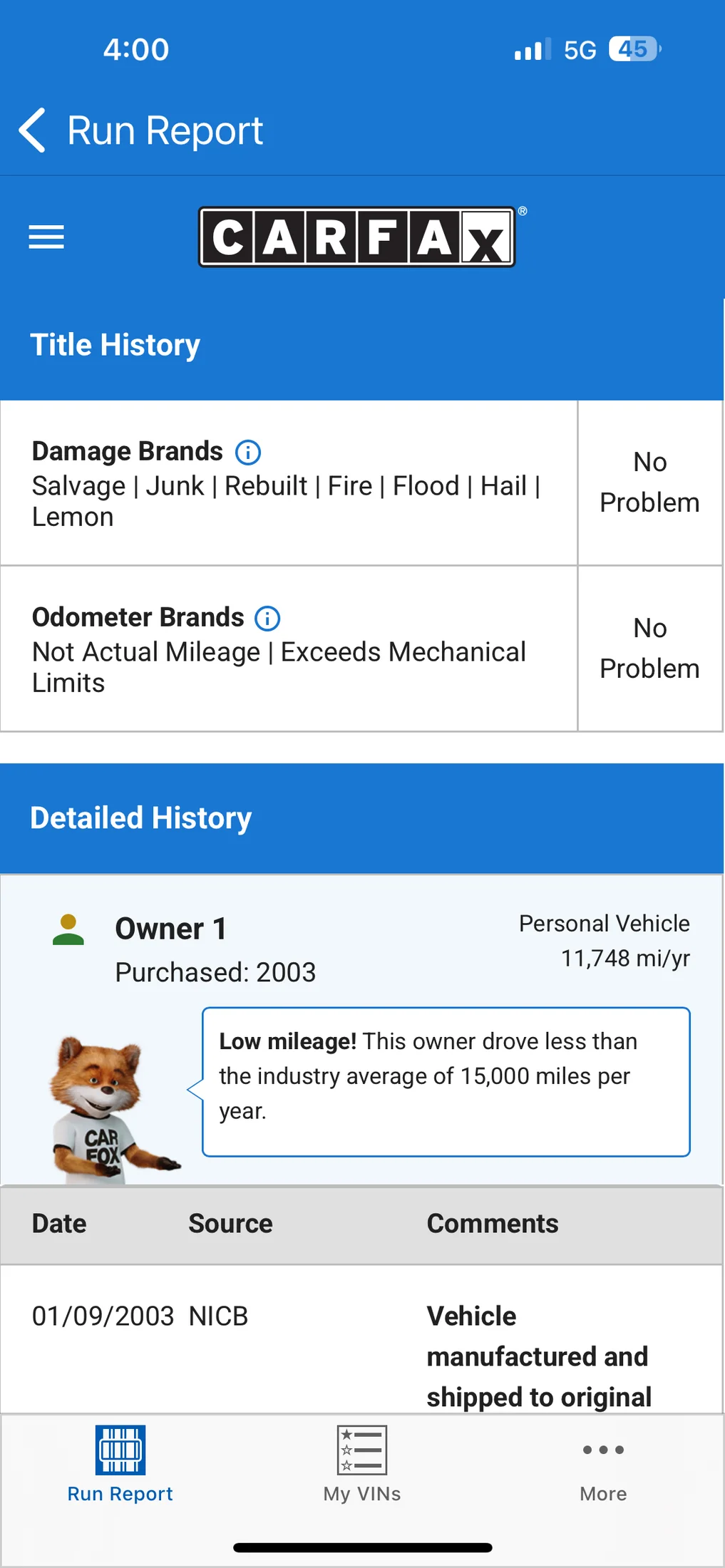Open the More three-dots icon

603,1450
